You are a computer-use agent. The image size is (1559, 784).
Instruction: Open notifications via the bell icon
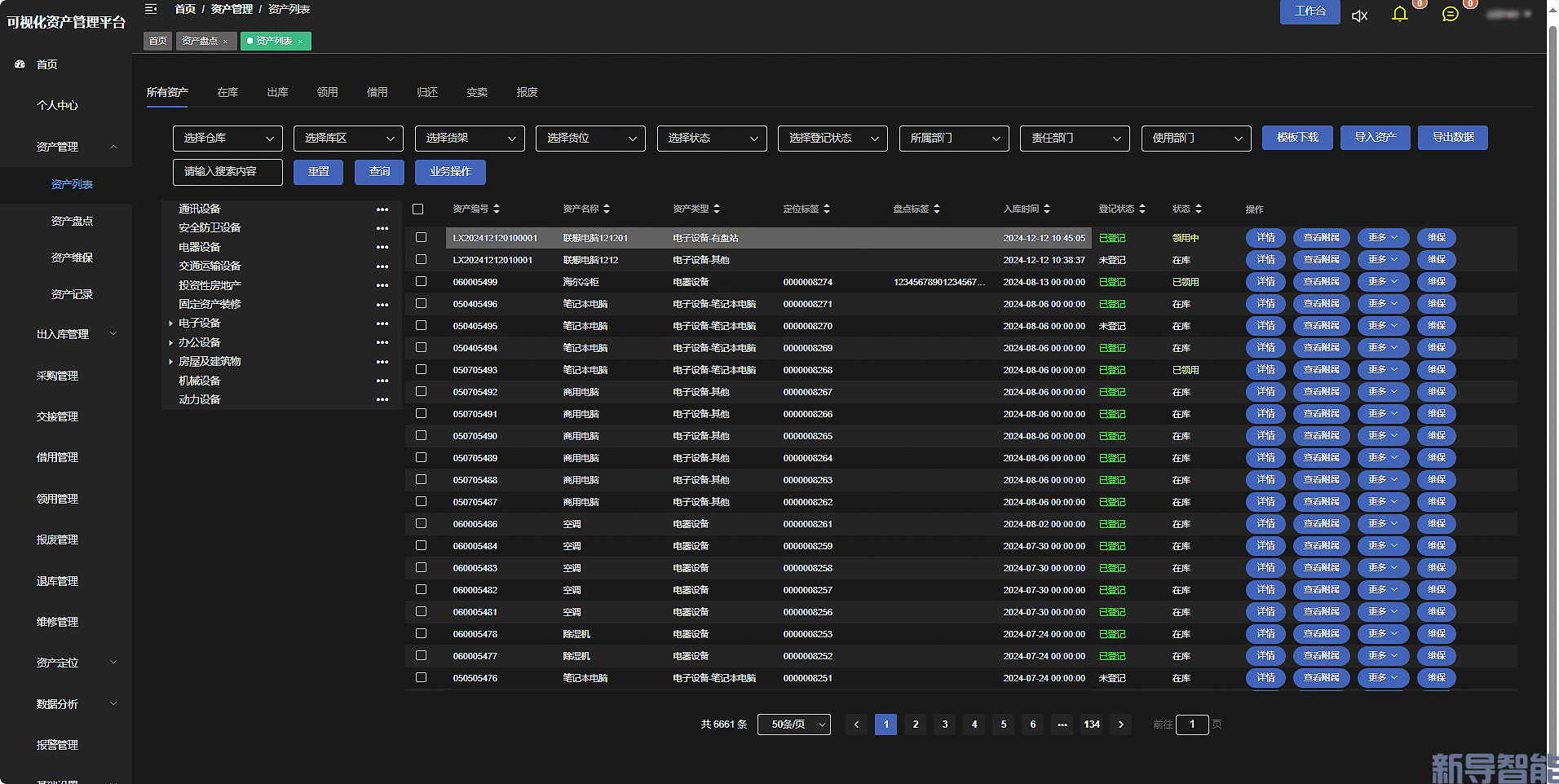(1399, 14)
